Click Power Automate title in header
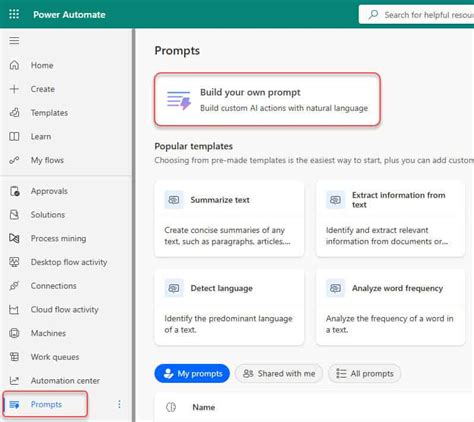Image resolution: width=474 pixels, height=422 pixels. pos(69,15)
